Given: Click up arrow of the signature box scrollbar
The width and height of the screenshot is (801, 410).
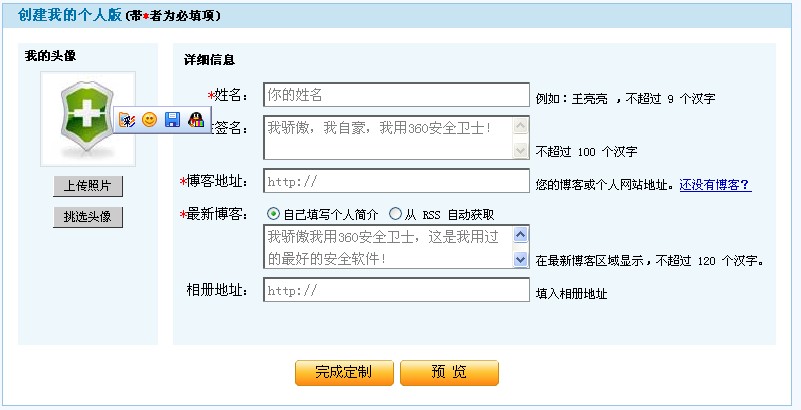Looking at the screenshot, I should pyautogui.click(x=520, y=126).
